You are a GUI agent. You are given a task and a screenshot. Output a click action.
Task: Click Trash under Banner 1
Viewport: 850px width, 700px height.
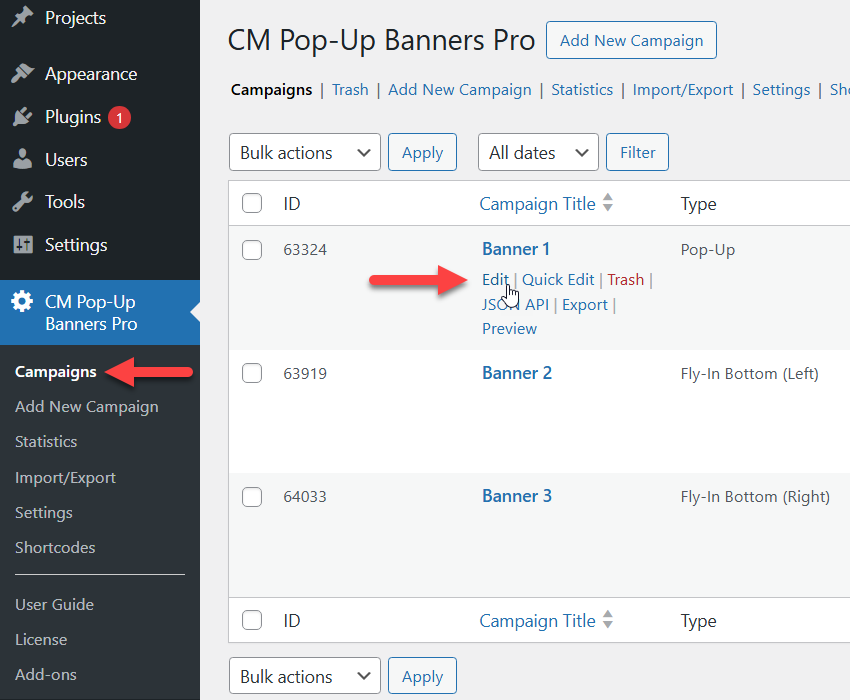pos(626,280)
